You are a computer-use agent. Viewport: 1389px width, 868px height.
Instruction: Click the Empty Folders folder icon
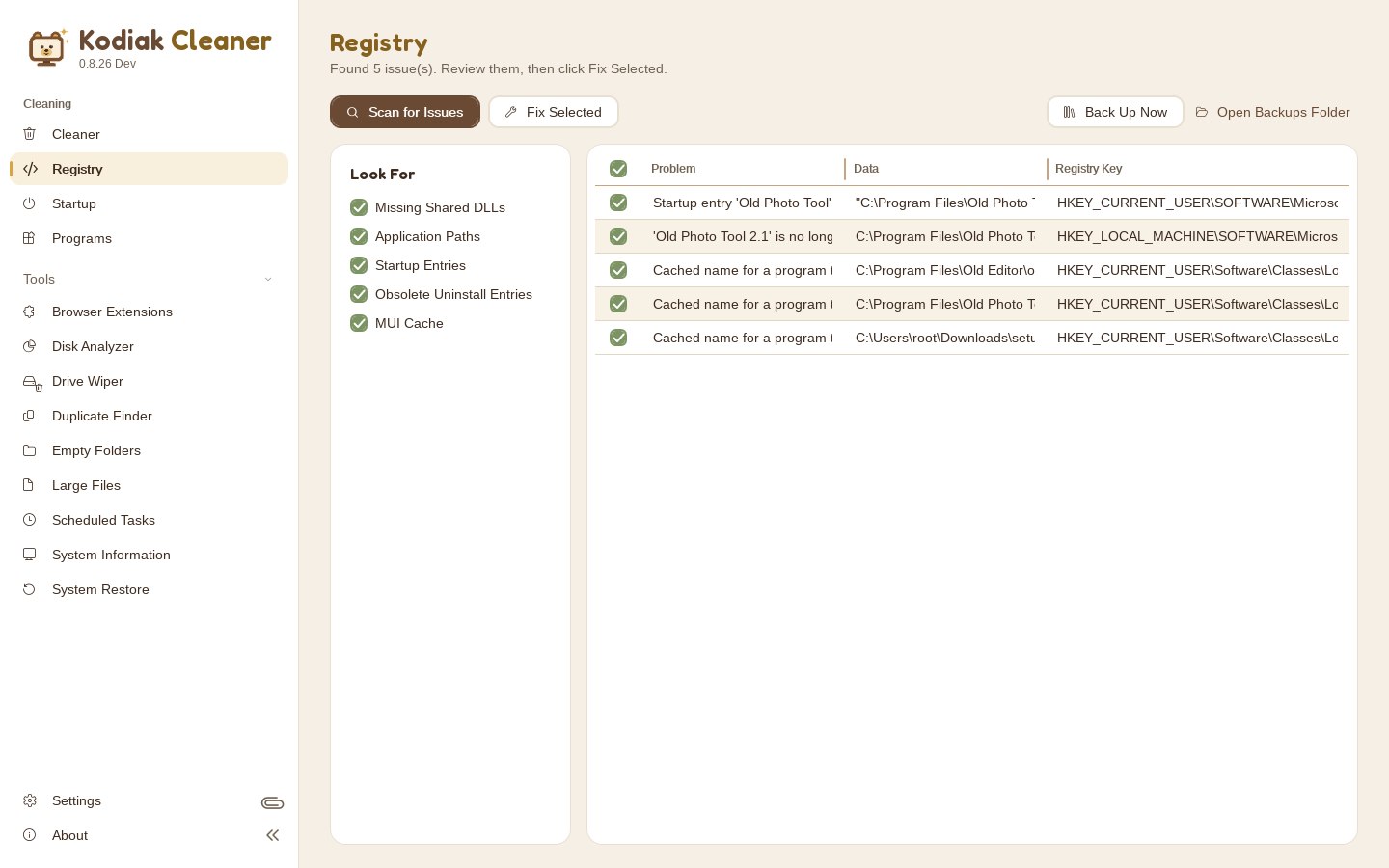tap(30, 450)
